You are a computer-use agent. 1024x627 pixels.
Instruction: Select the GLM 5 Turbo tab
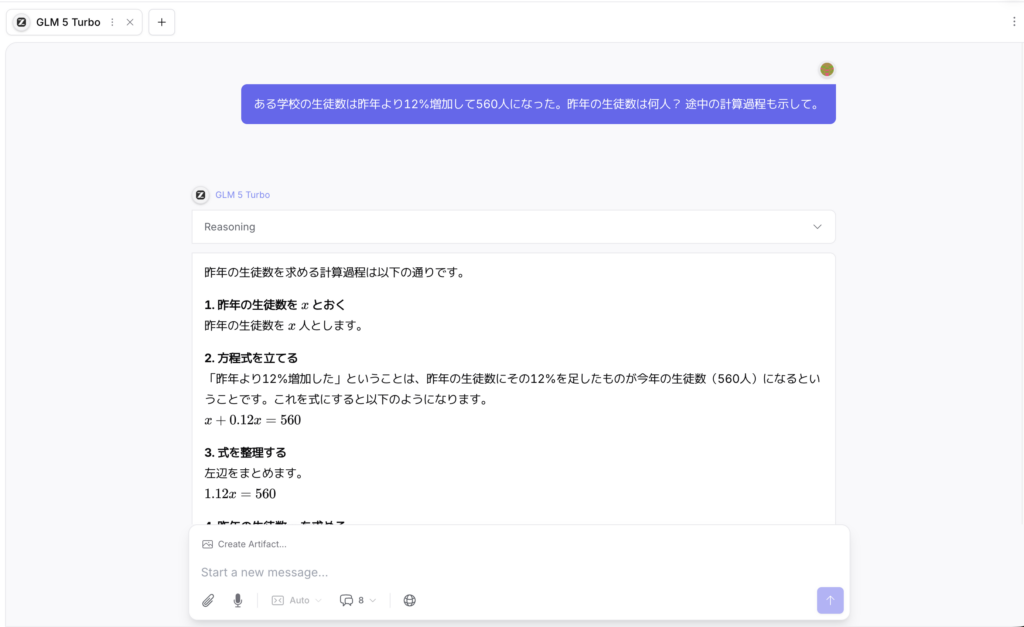click(x=67, y=22)
